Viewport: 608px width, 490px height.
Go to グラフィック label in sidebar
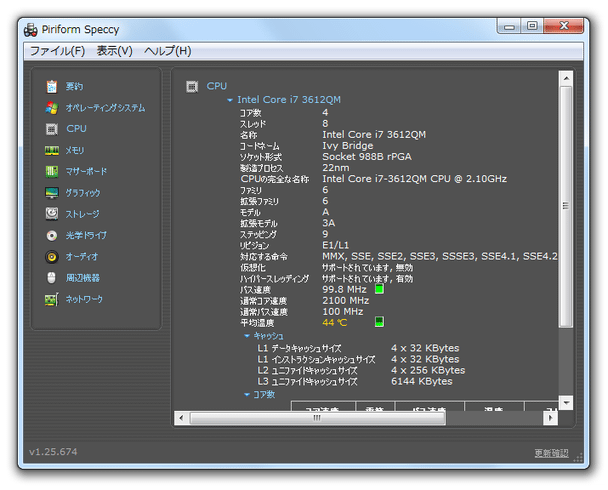click(x=83, y=193)
